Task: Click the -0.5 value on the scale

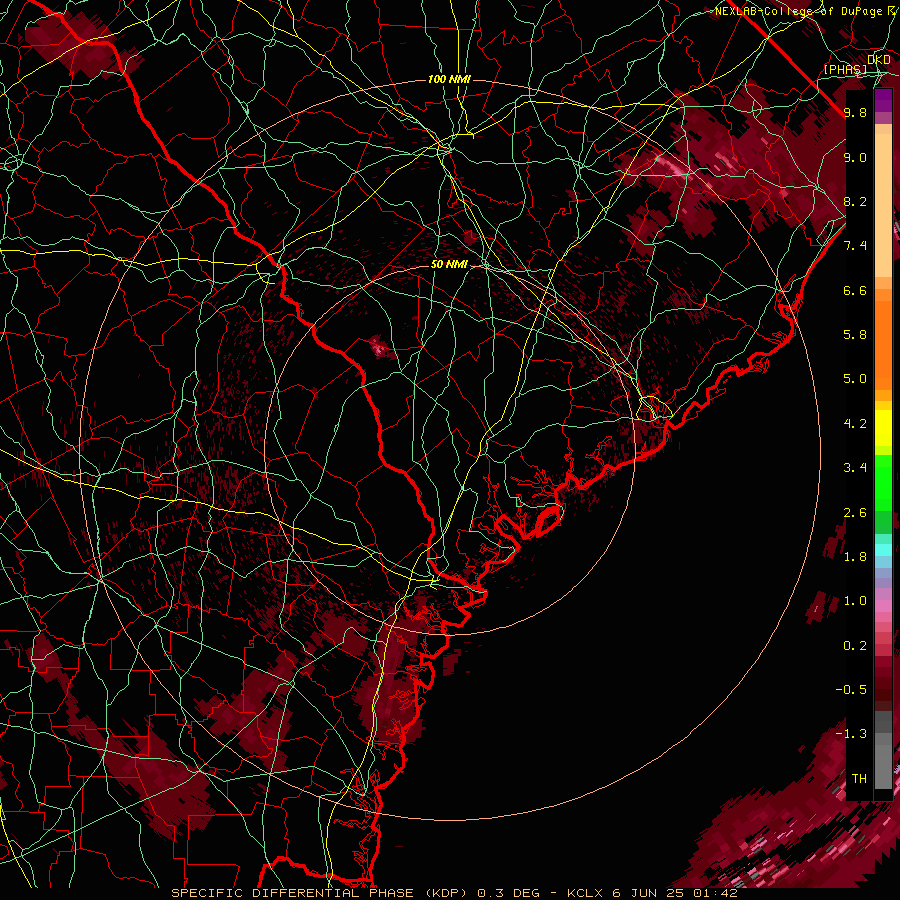Action: click(x=851, y=690)
